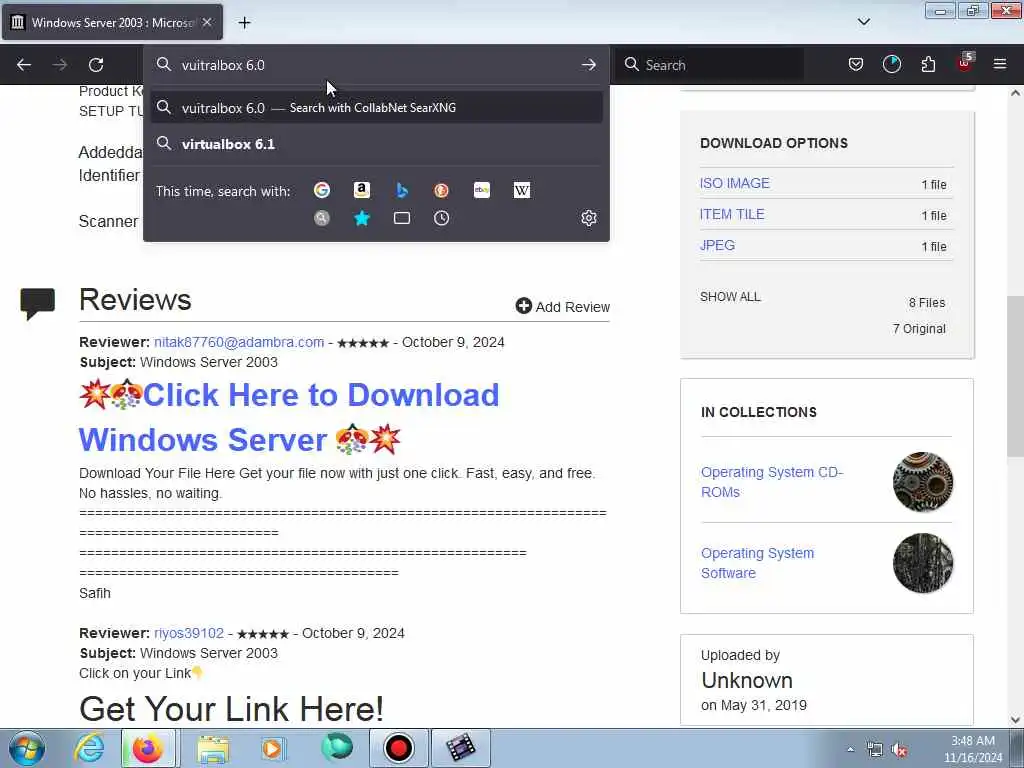Open Operating System Software collection
The height and width of the screenshot is (768, 1024).
758,563
